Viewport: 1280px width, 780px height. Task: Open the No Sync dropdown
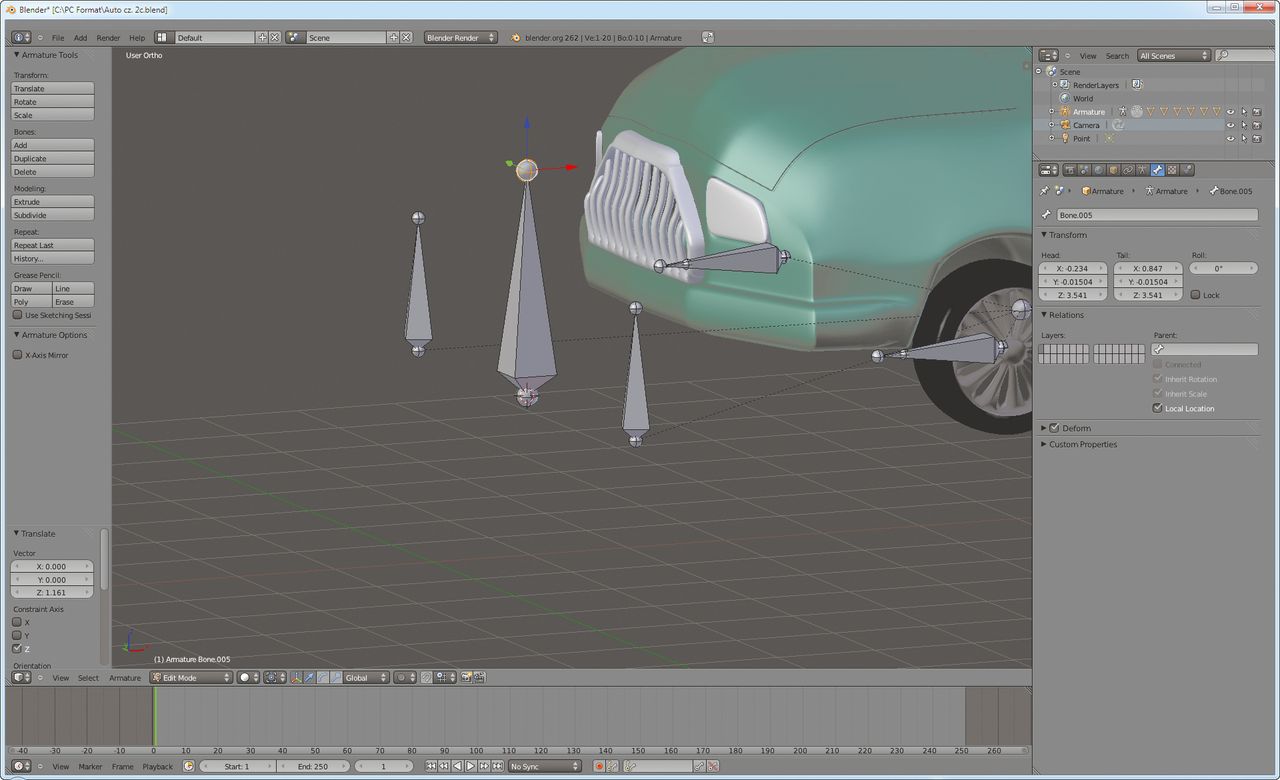pos(545,766)
